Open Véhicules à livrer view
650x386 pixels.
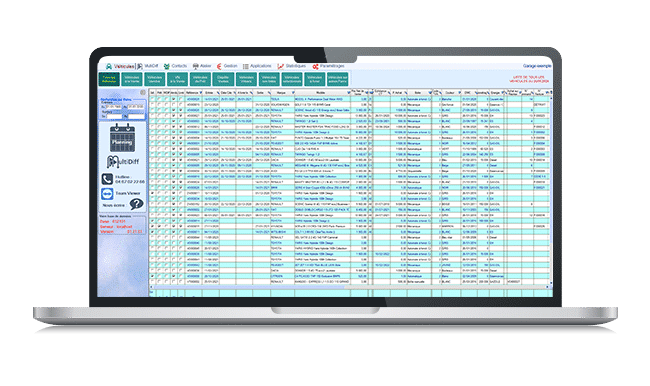point(314,80)
